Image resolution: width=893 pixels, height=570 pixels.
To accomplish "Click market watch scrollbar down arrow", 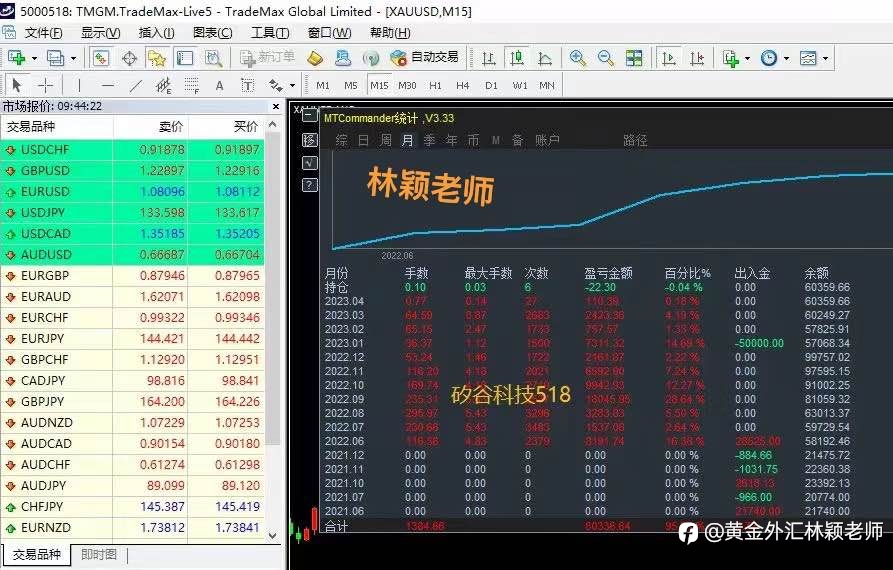I will (x=273, y=535).
